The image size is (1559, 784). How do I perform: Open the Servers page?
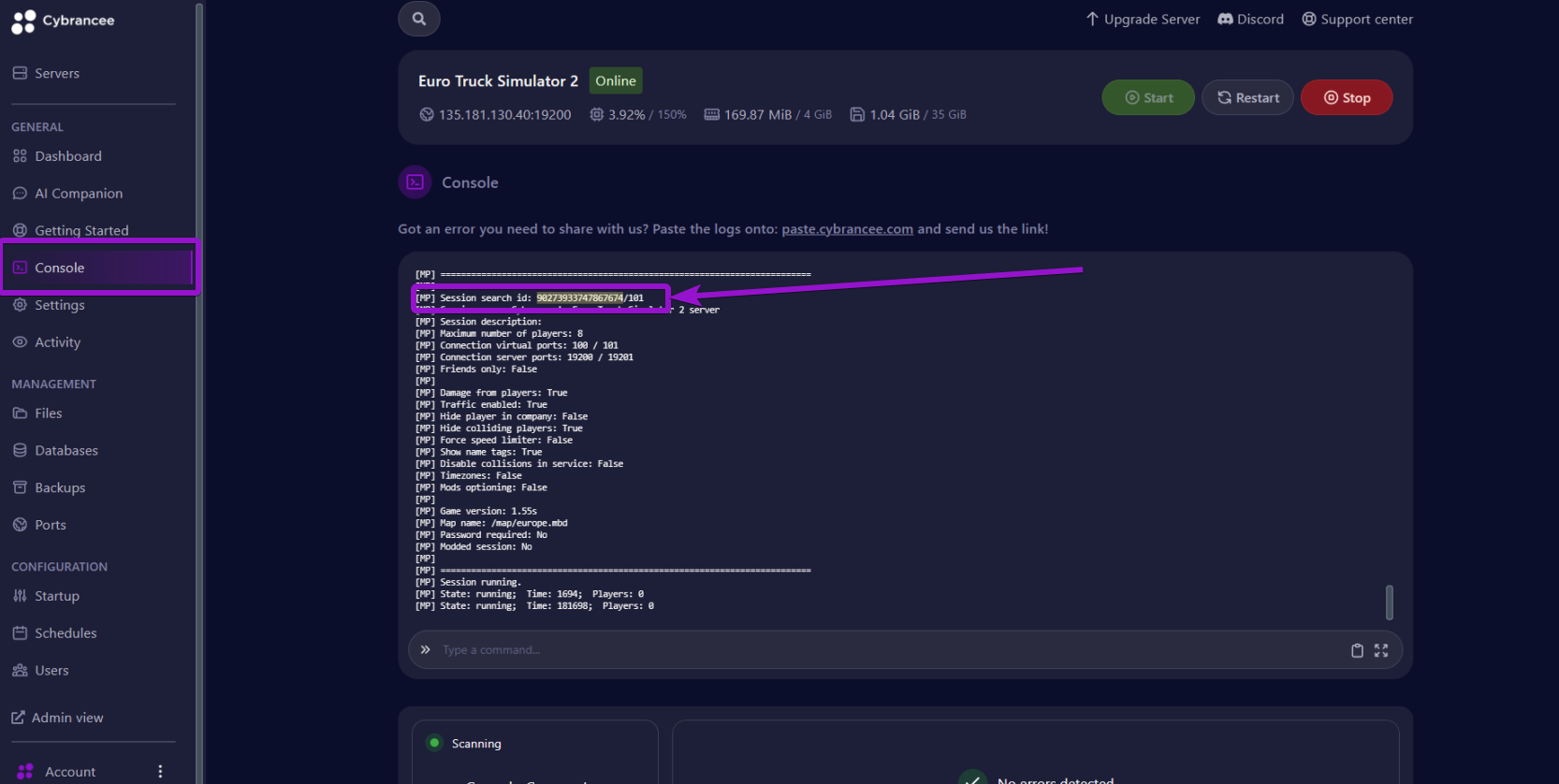(x=57, y=73)
